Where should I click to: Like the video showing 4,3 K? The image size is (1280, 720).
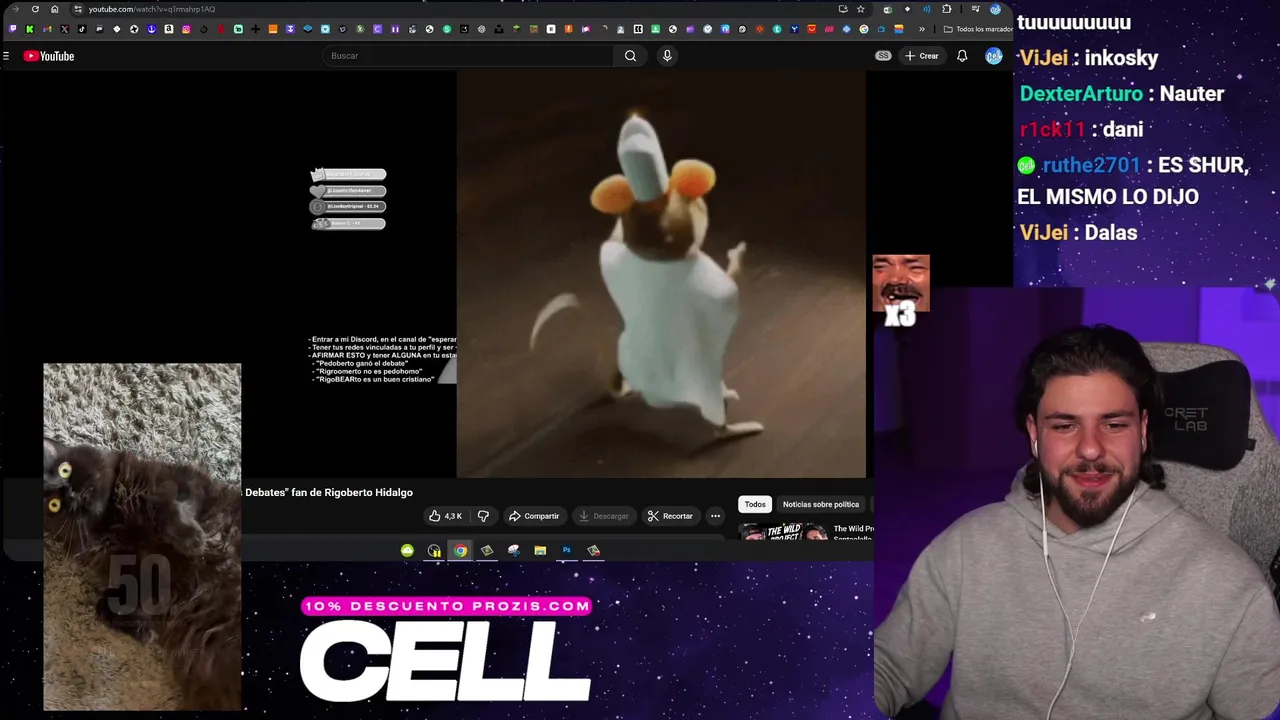(445, 516)
